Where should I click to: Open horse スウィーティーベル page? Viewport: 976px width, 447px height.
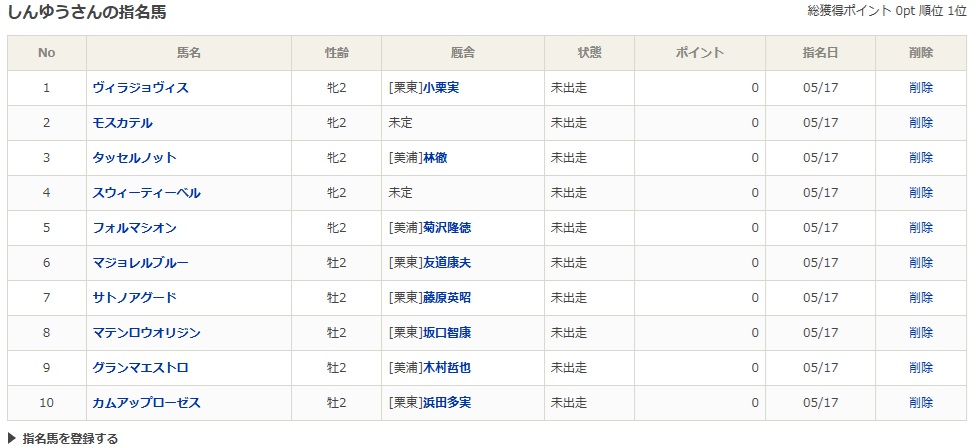146,193
